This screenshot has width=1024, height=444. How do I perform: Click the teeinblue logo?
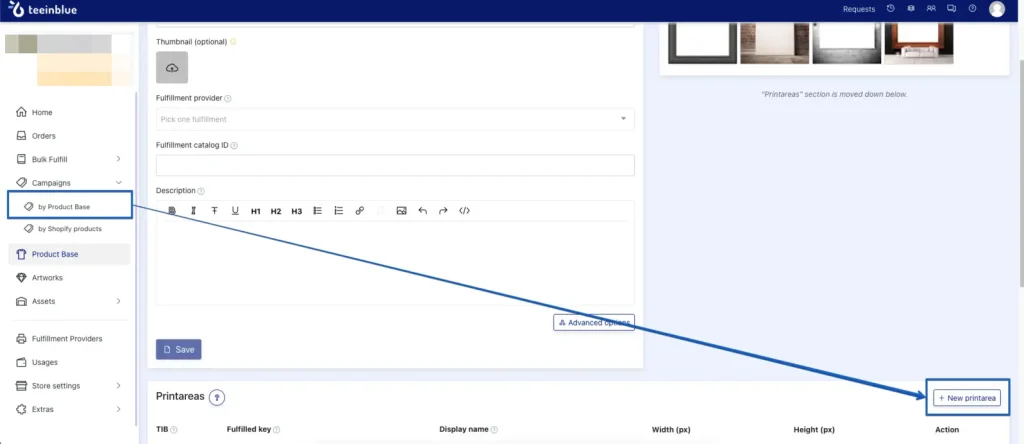43,9
